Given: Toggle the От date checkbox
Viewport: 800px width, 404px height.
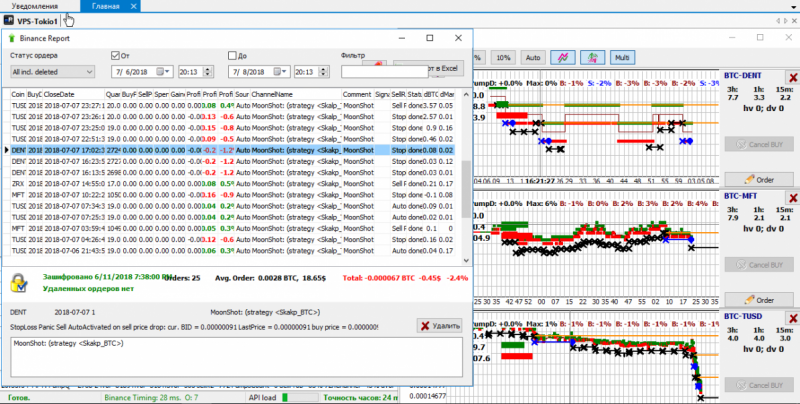Looking at the screenshot, I should pyautogui.click(x=114, y=56).
